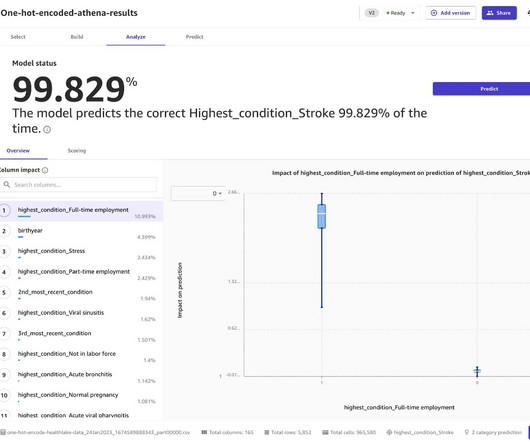The height and width of the screenshot is (442, 530).
Task: Click the plus icon in Add version
Action: point(434,13)
